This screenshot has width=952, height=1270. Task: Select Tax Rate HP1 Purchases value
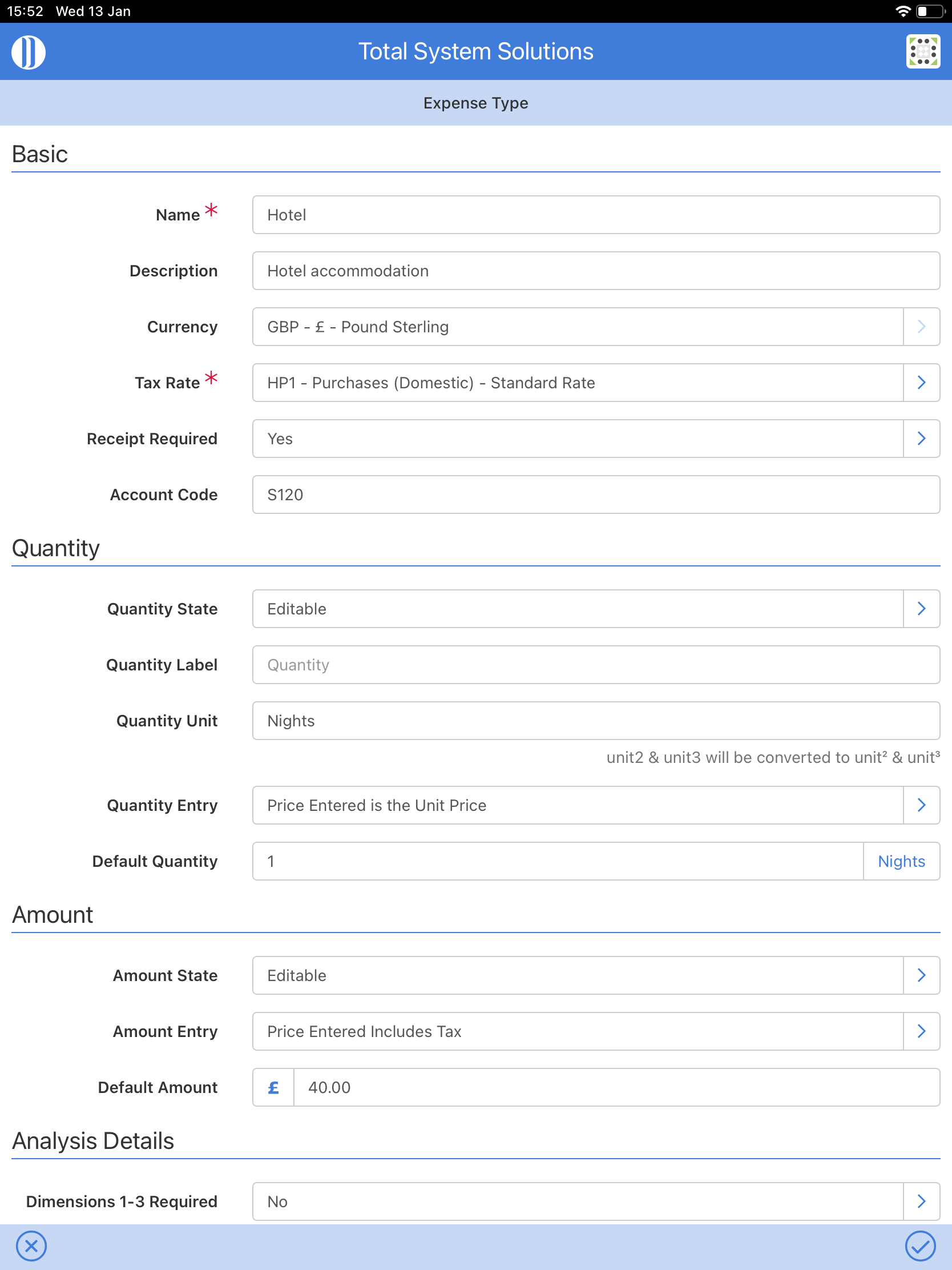click(578, 383)
